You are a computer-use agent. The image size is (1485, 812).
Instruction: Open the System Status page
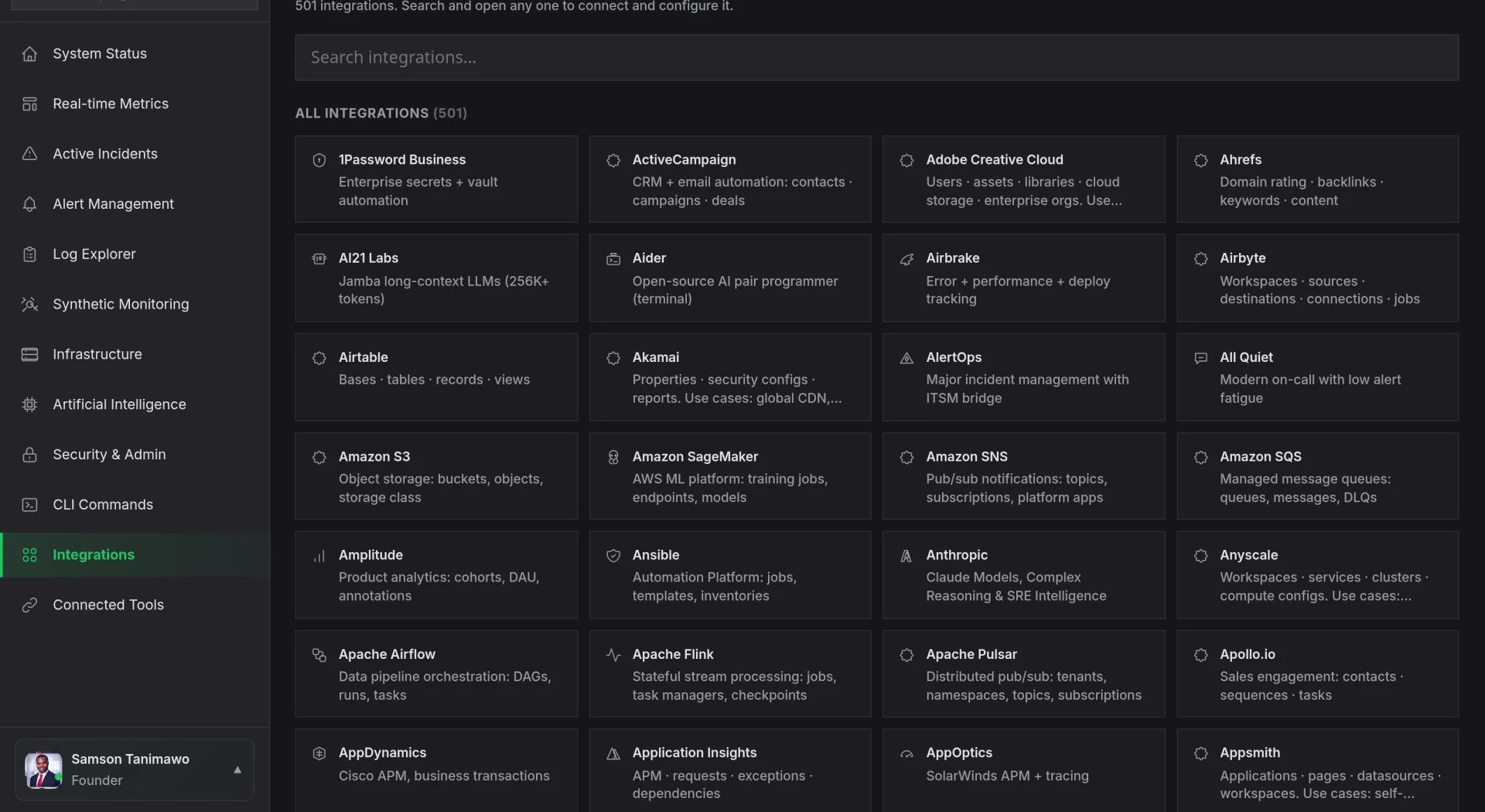pyautogui.click(x=135, y=53)
